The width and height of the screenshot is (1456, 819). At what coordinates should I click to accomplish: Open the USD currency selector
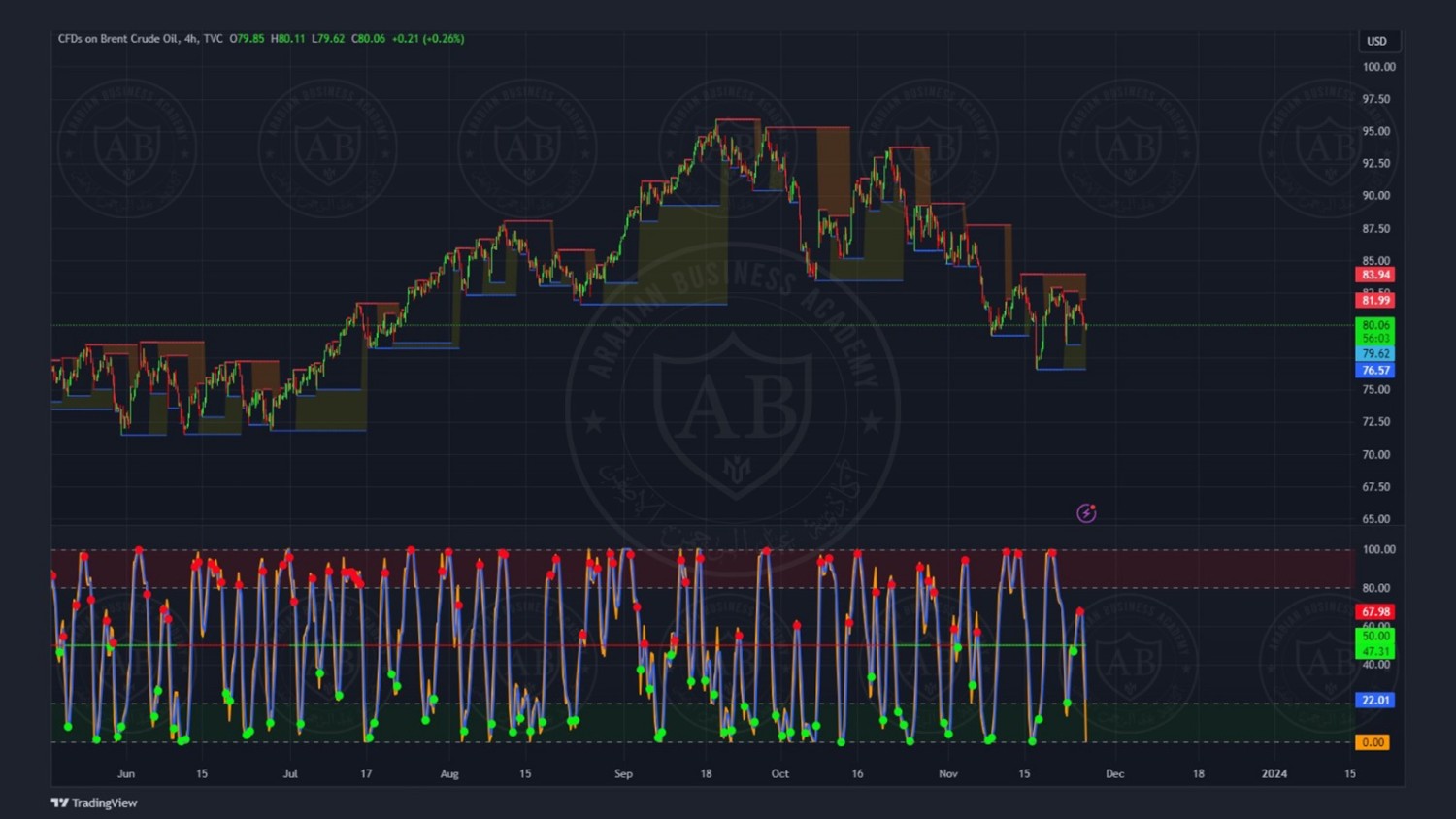pos(1376,41)
